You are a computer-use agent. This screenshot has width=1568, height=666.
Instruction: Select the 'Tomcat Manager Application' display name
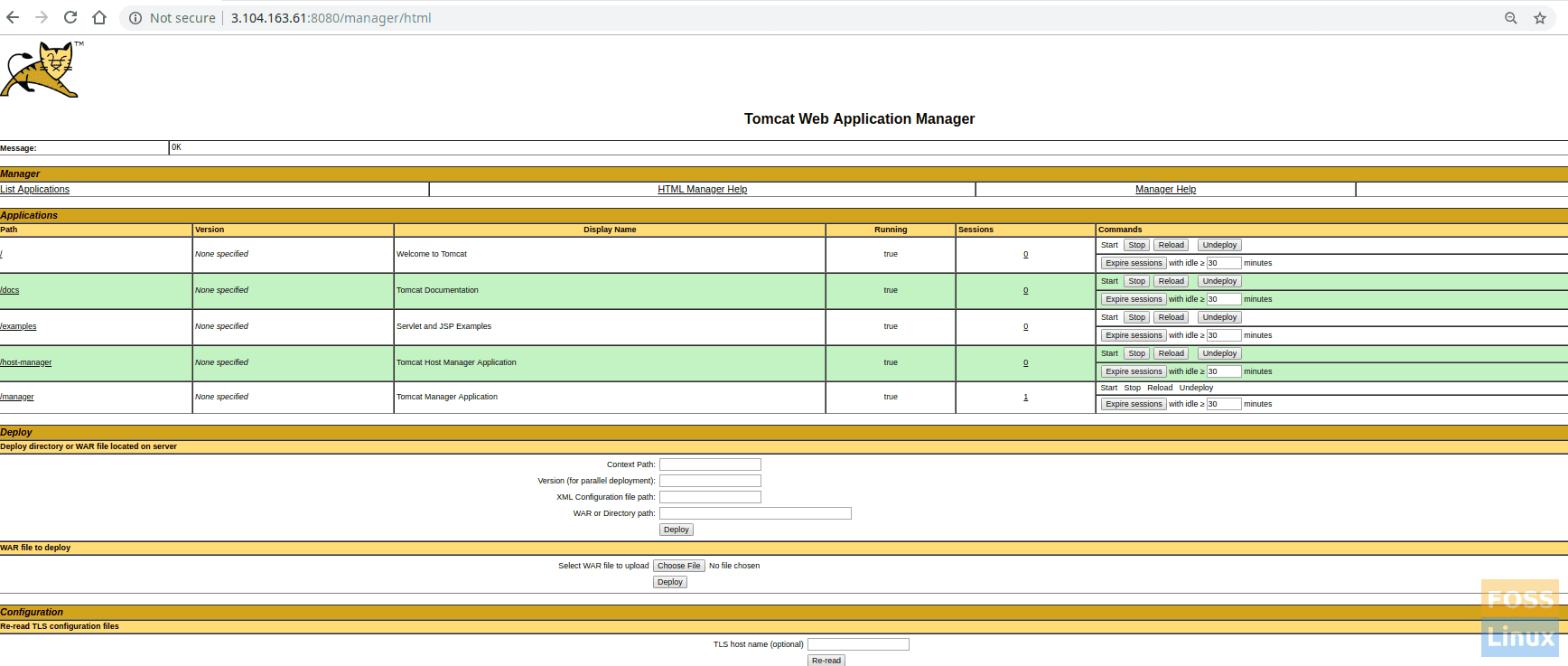point(447,397)
